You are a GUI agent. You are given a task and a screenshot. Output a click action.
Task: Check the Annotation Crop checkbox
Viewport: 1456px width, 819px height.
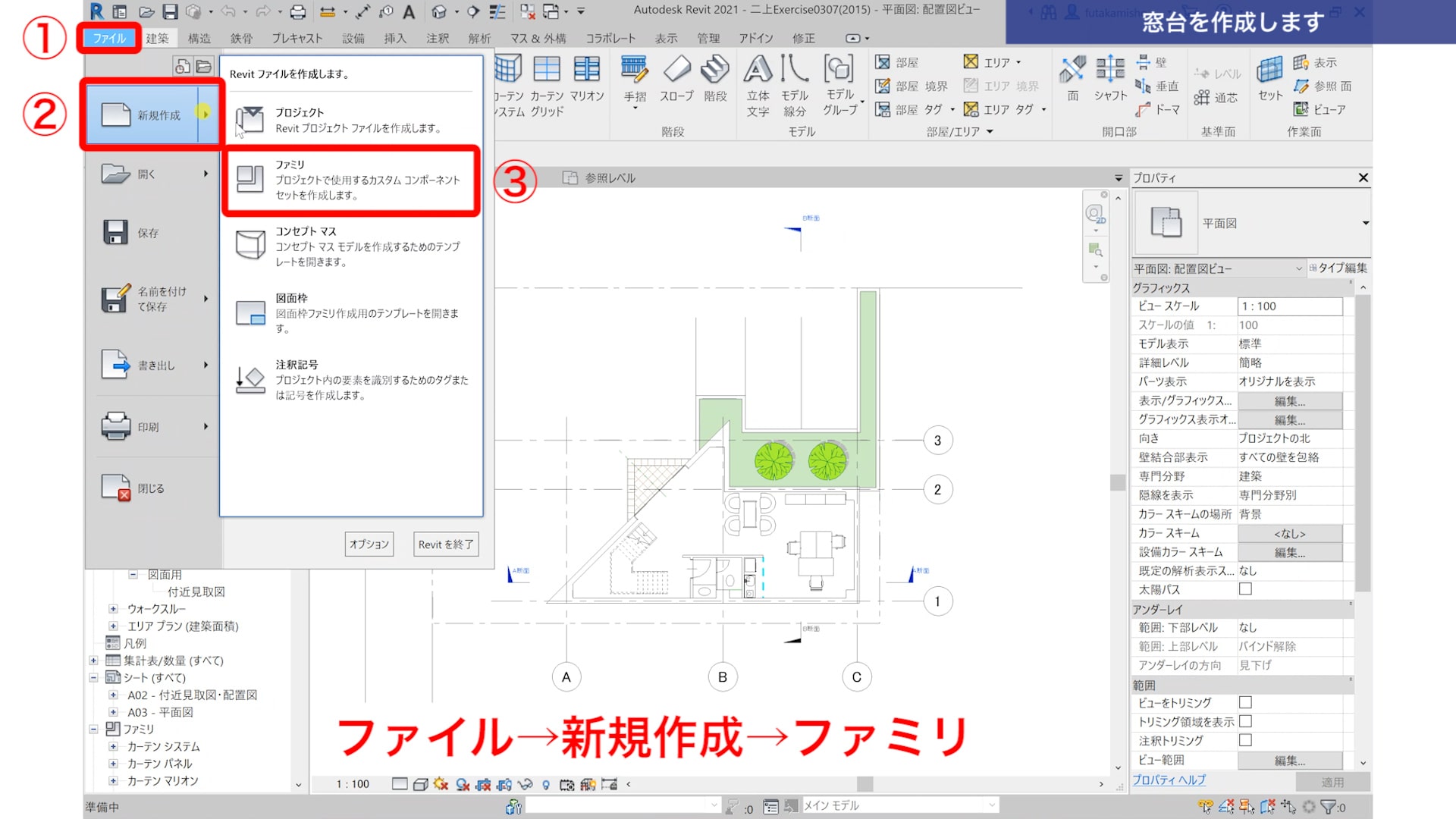(1245, 740)
